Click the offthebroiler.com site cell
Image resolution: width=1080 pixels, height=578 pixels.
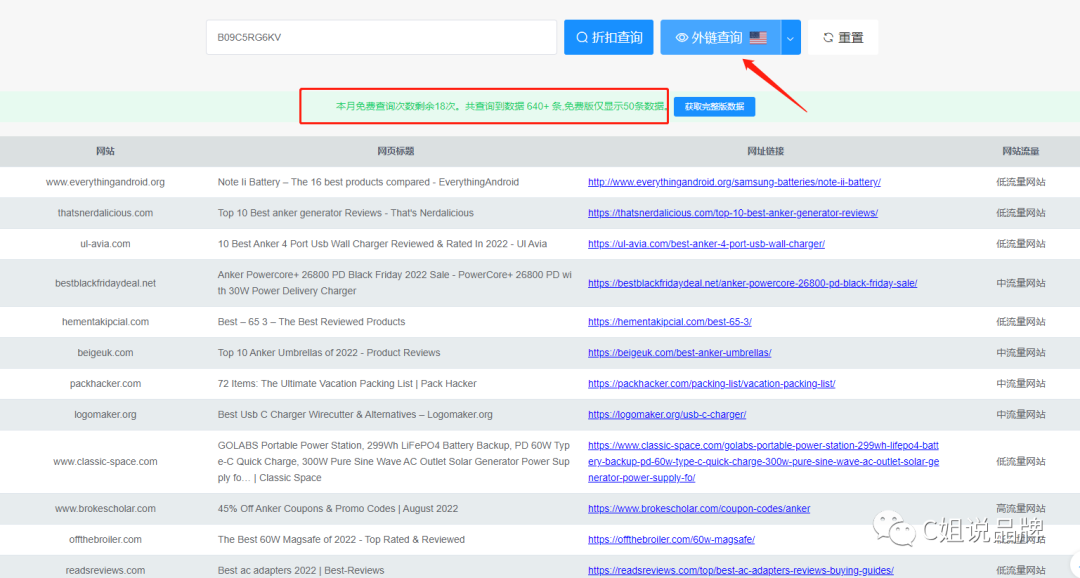(x=105, y=539)
